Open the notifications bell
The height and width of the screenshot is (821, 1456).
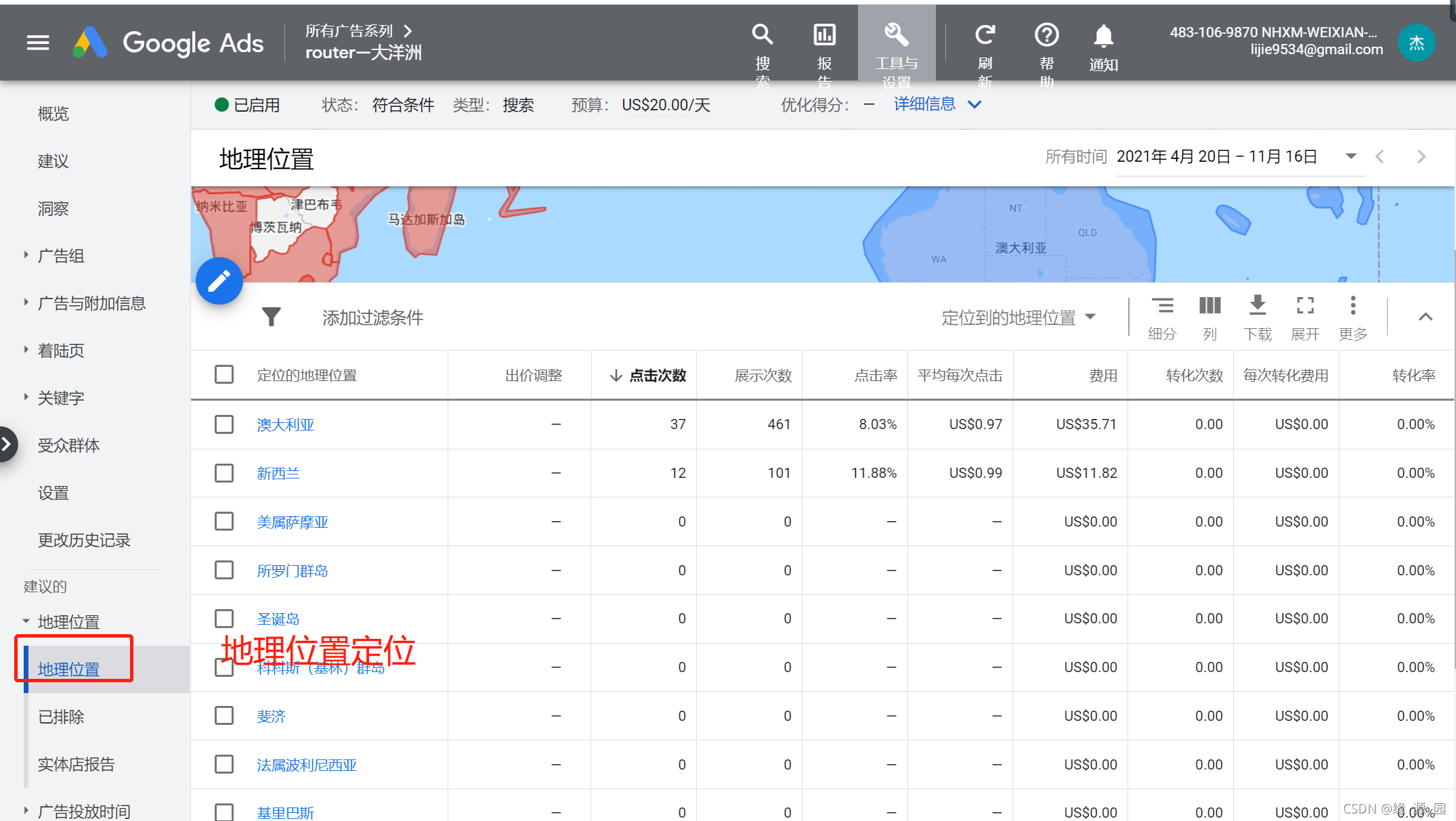pos(1103,37)
